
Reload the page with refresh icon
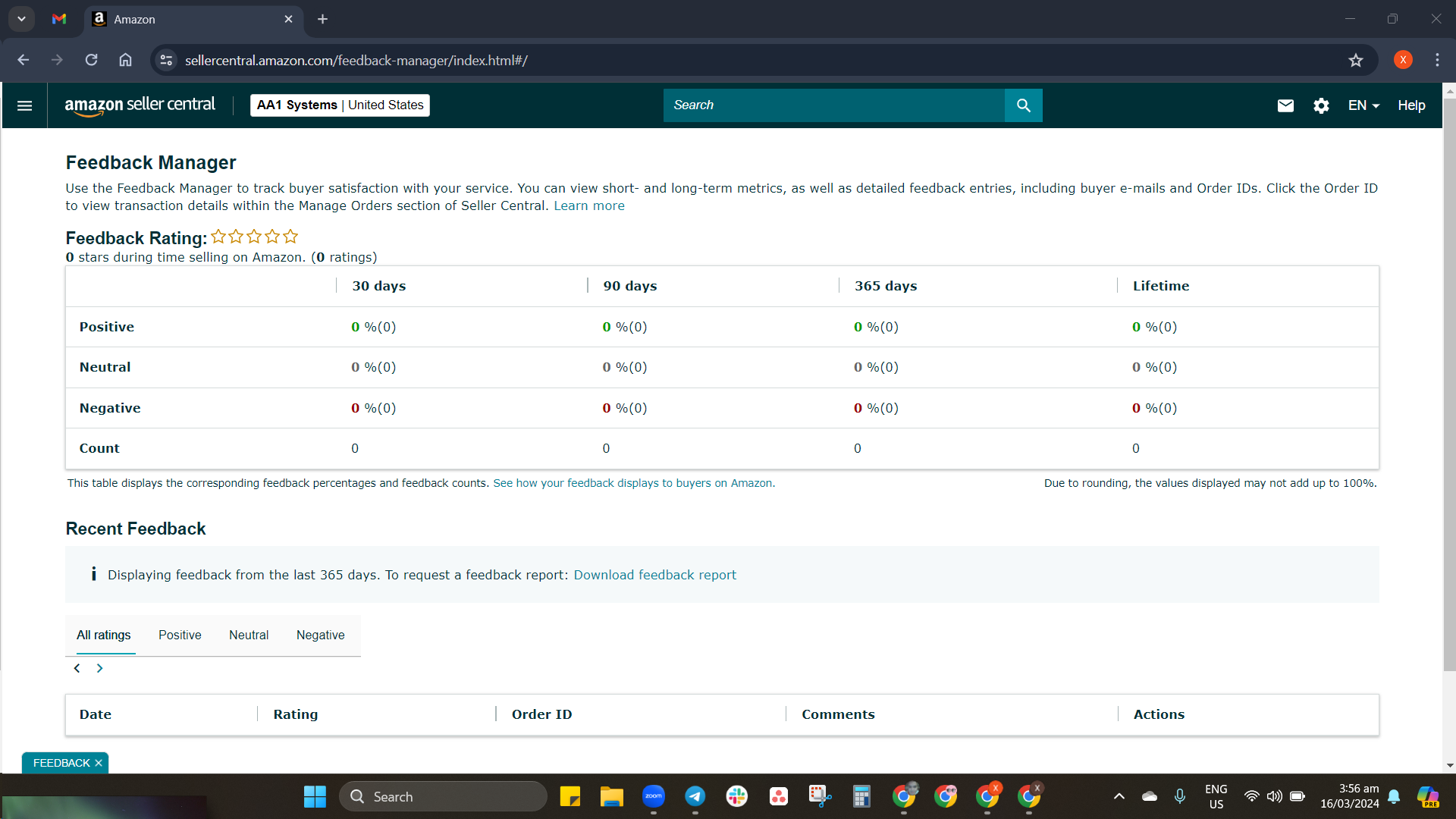91,60
